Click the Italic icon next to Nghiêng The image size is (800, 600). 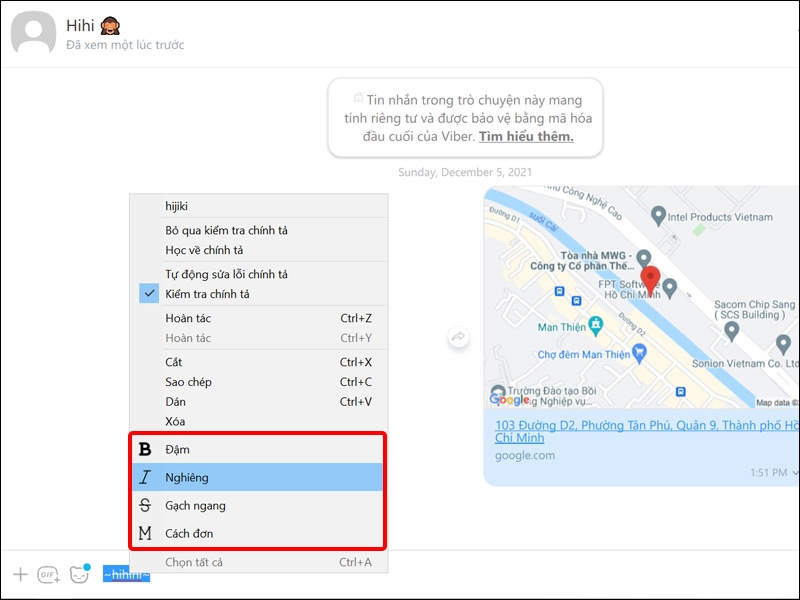pos(145,477)
